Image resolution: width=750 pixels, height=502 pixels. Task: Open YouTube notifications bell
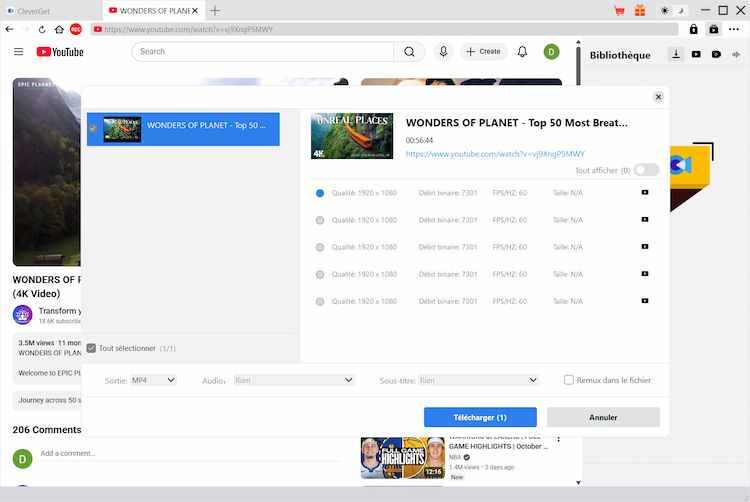[522, 51]
